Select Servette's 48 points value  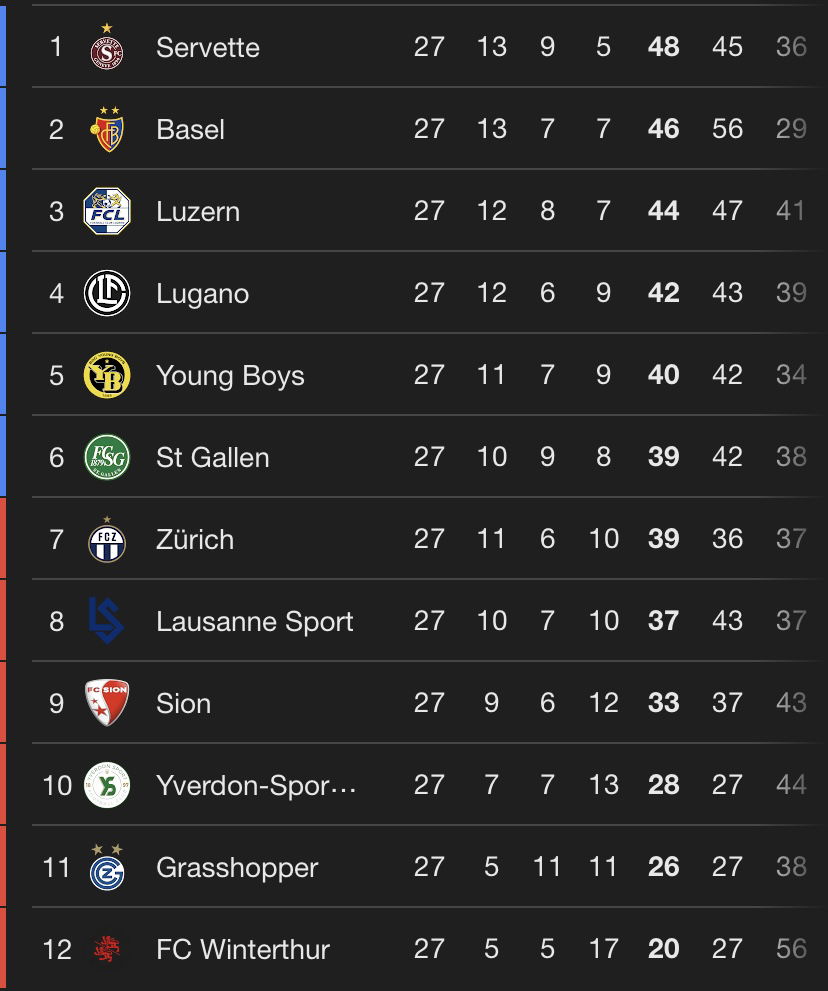(663, 47)
